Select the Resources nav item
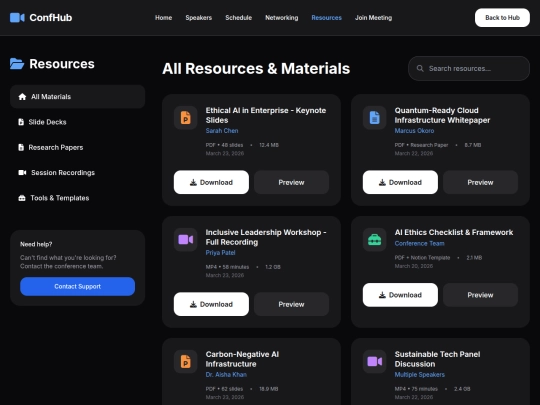This screenshot has width=540, height=405. [x=326, y=18]
